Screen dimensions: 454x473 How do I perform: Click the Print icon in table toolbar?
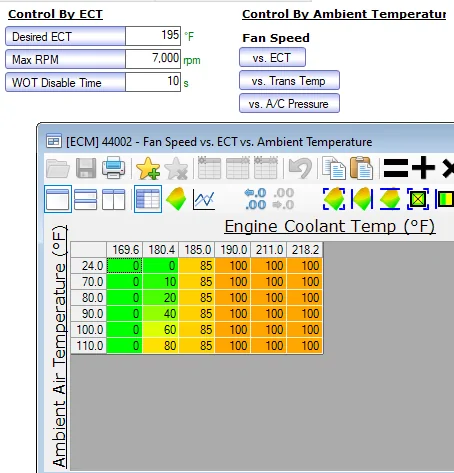coord(114,168)
